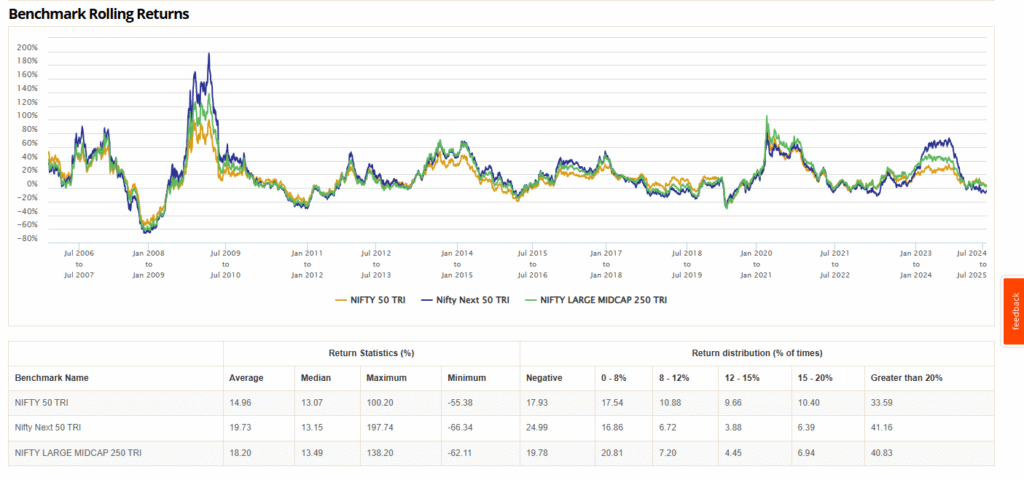Click maximum value 197.74
The height and width of the screenshot is (480, 1024).
[x=379, y=427]
